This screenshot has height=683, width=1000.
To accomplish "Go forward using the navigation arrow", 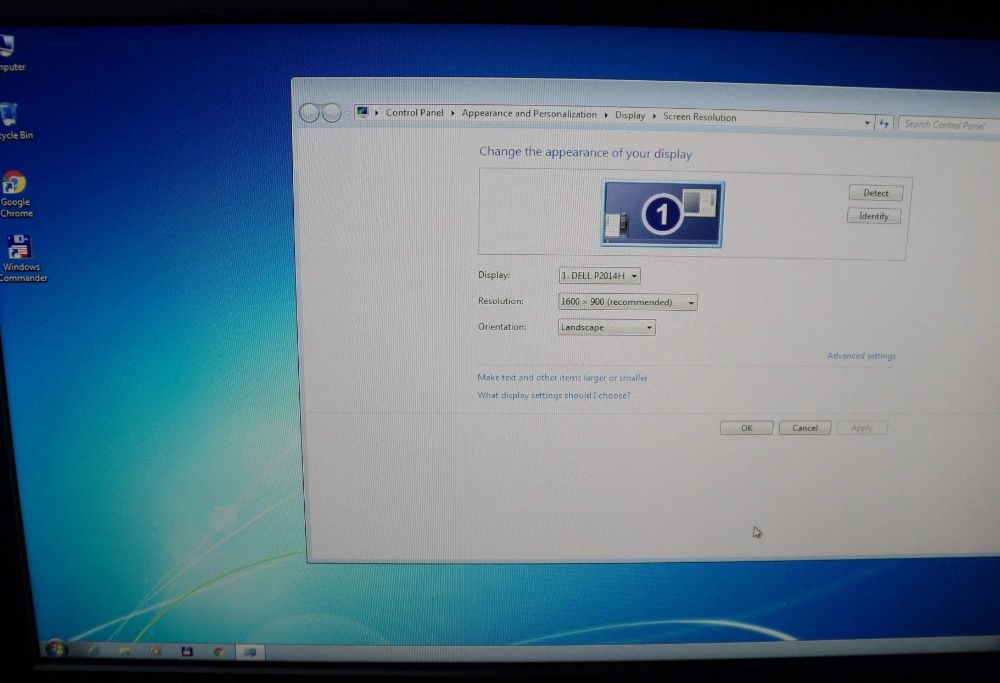I will pyautogui.click(x=332, y=113).
